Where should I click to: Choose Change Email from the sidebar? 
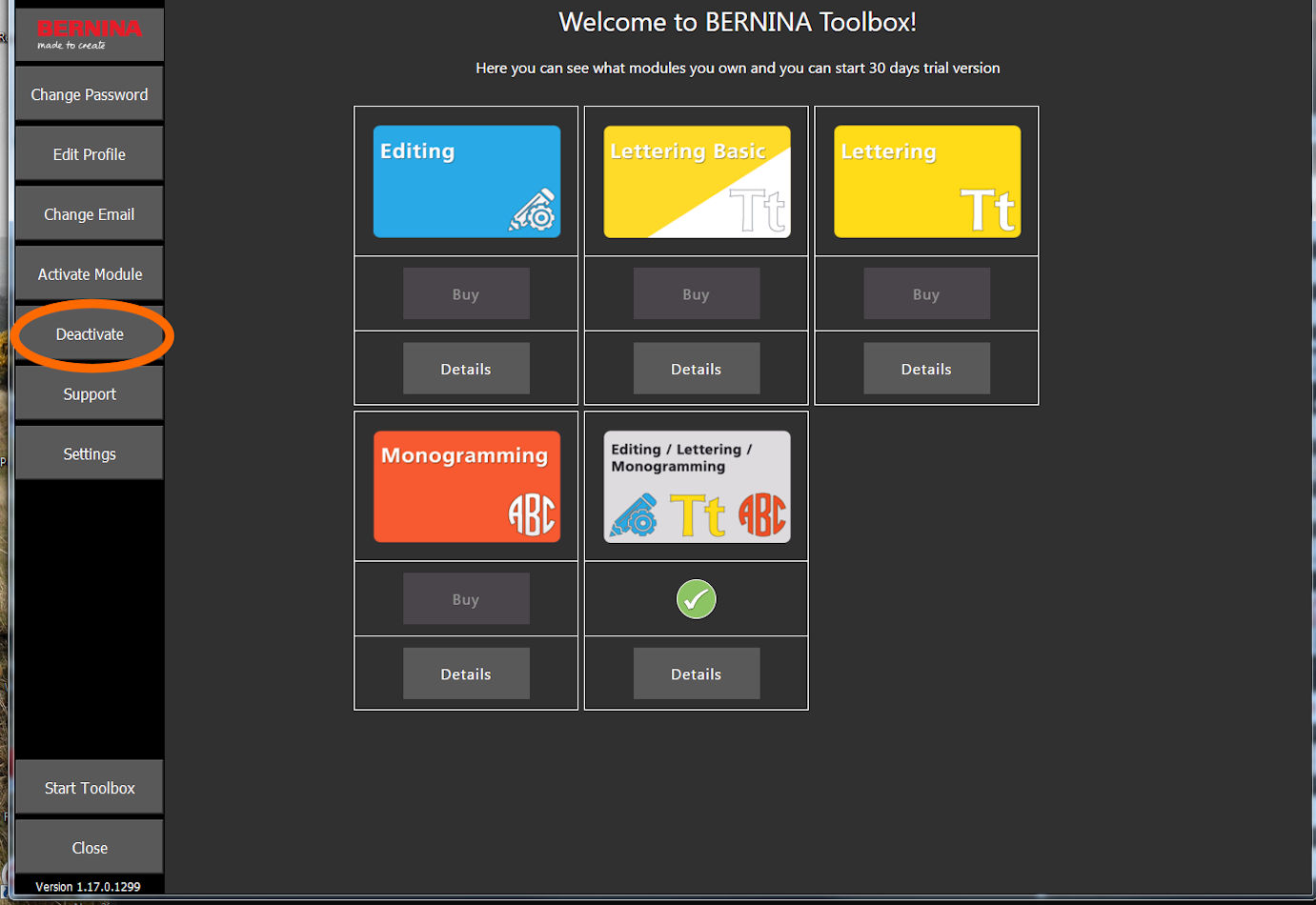click(90, 214)
